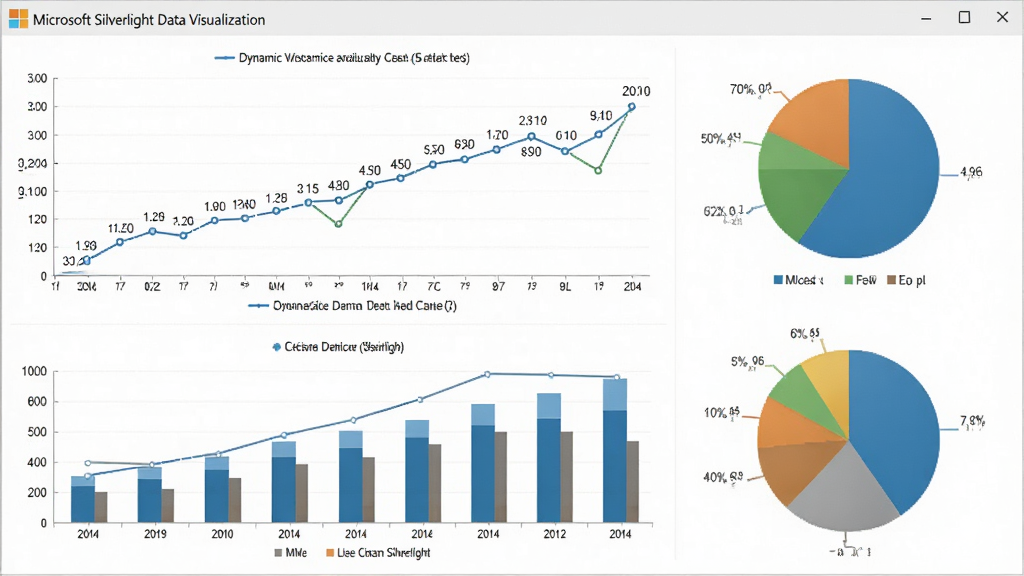The width and height of the screenshot is (1024, 576).
Task: Click the green data point below 4.80
Action: tap(338, 224)
